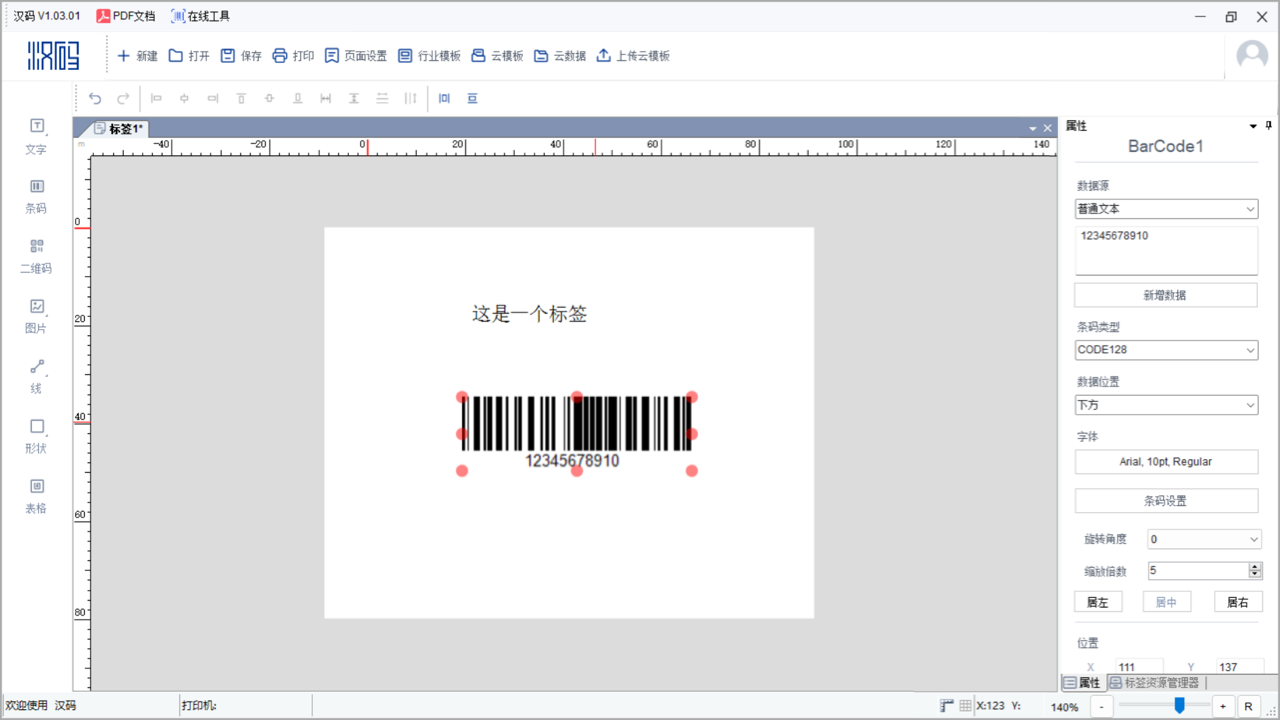This screenshot has height=720, width=1280.
Task: Click the 新增数据 button
Action: click(x=1166, y=294)
